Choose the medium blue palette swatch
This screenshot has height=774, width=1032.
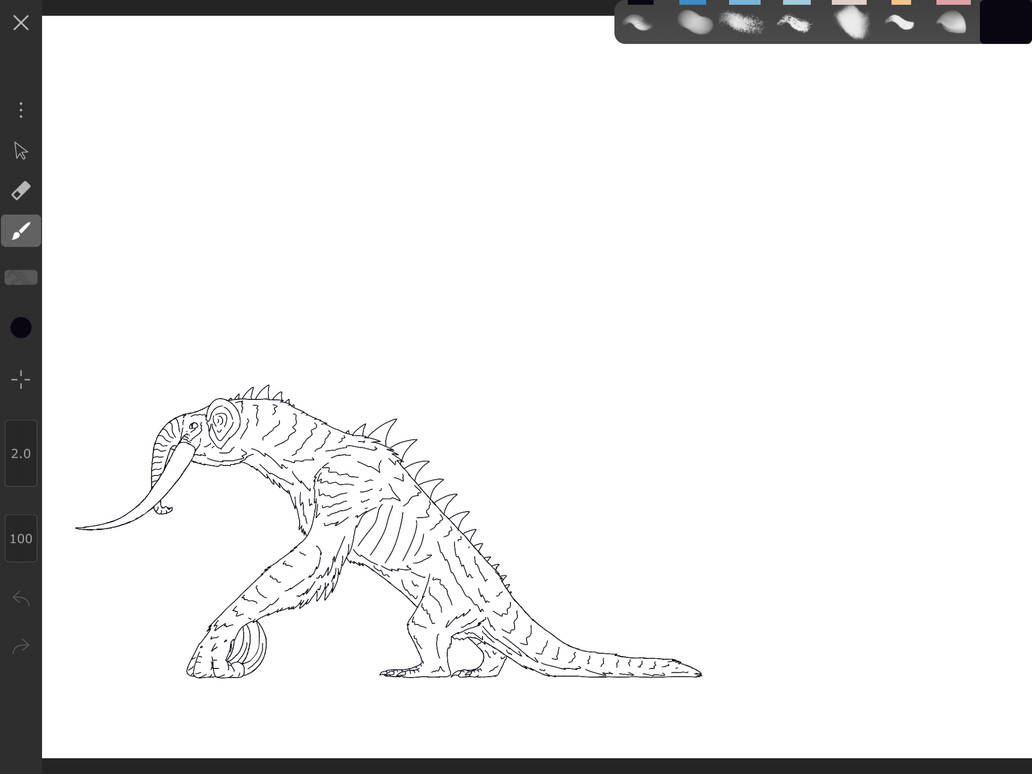point(745,3)
